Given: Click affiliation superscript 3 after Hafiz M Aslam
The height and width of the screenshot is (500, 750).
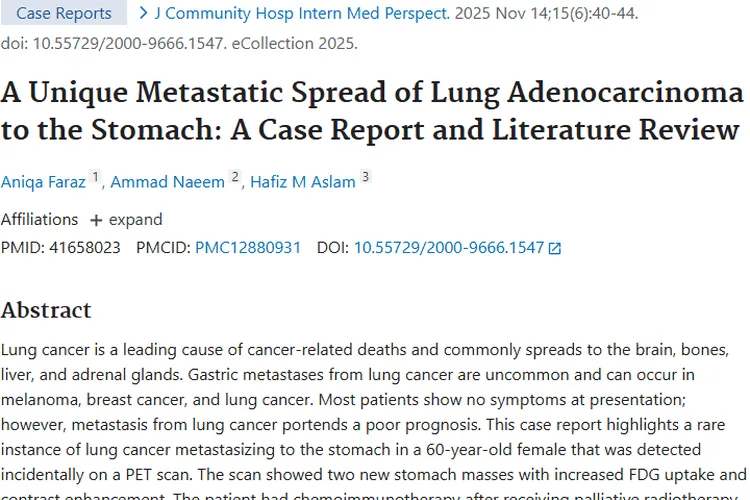Looking at the screenshot, I should [365, 177].
